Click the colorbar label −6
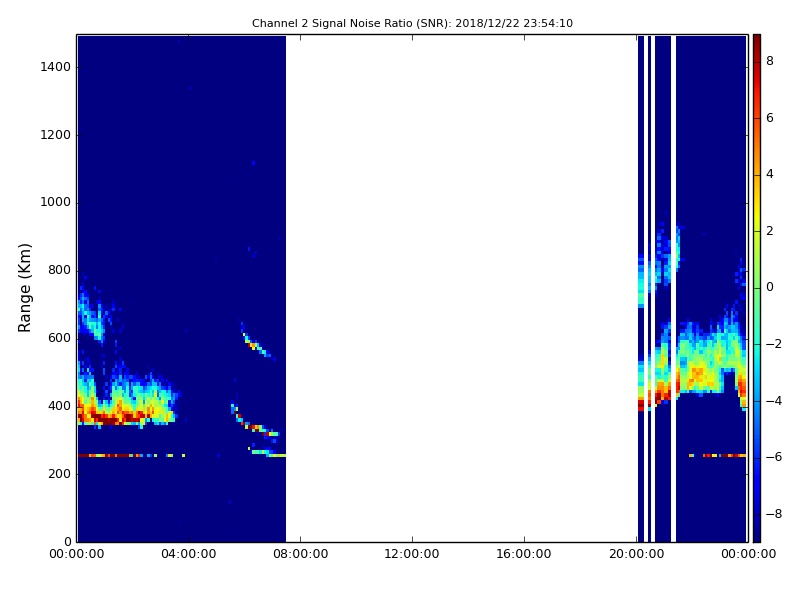 [x=774, y=457]
